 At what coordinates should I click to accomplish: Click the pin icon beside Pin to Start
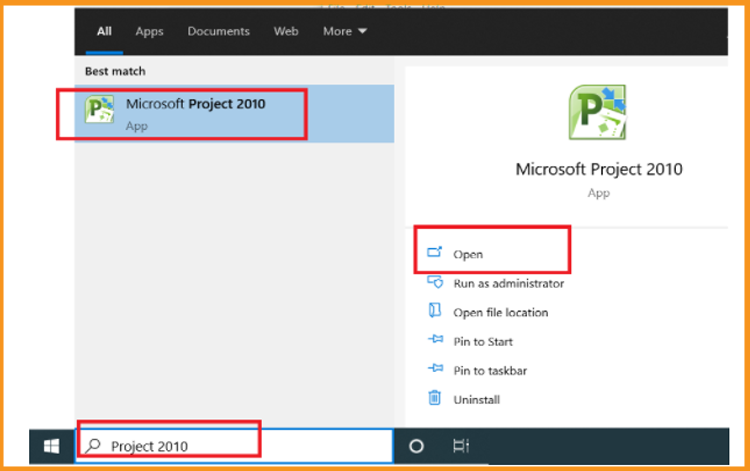pyautogui.click(x=435, y=339)
